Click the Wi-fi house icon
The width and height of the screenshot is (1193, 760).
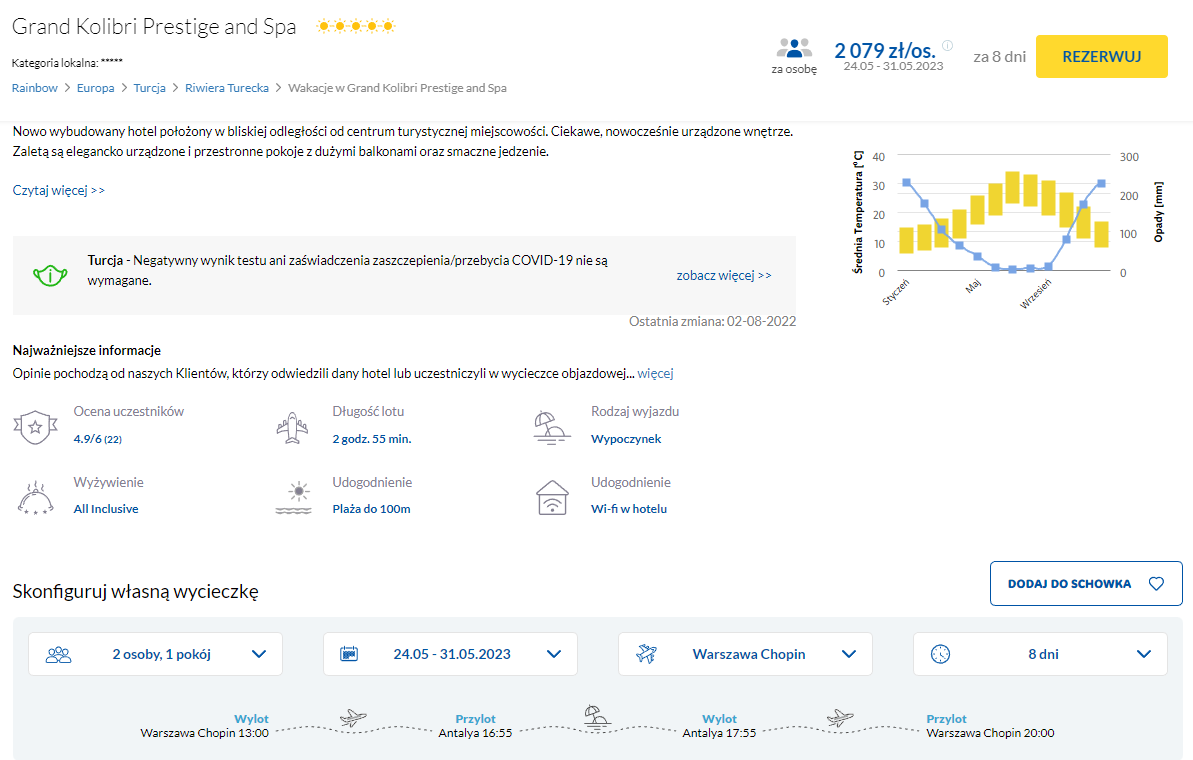pos(551,497)
